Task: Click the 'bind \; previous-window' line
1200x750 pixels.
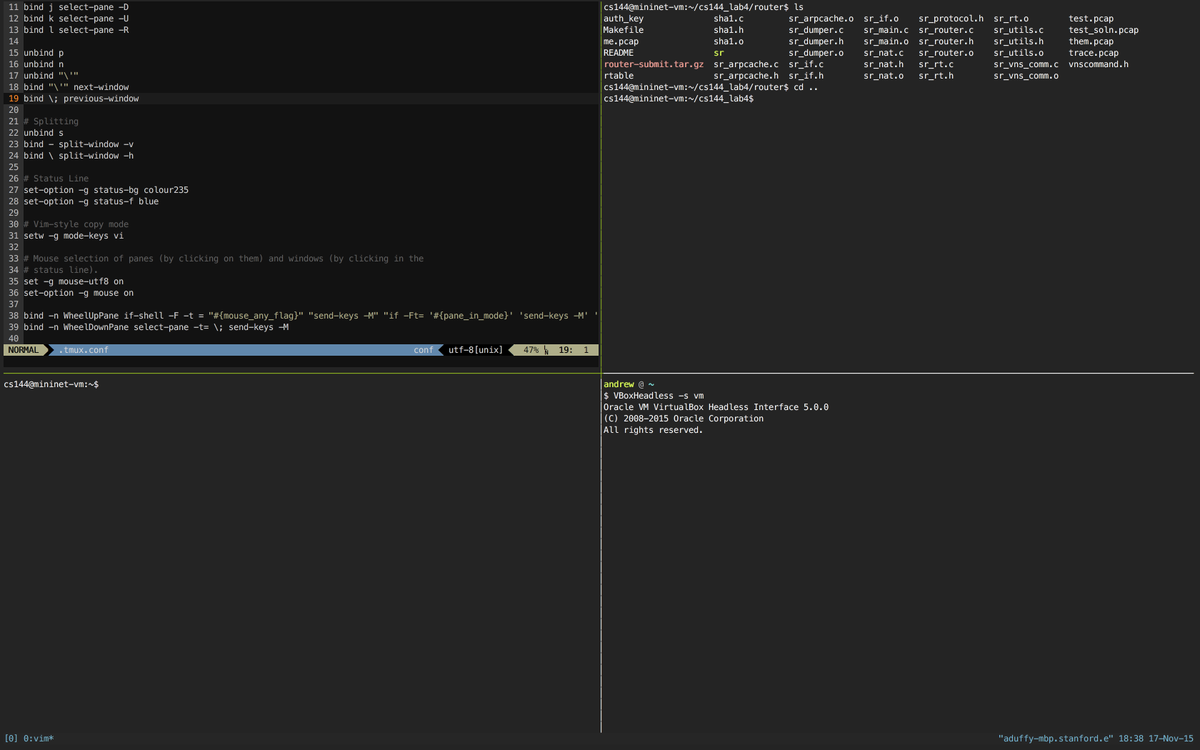Action: [x=81, y=99]
